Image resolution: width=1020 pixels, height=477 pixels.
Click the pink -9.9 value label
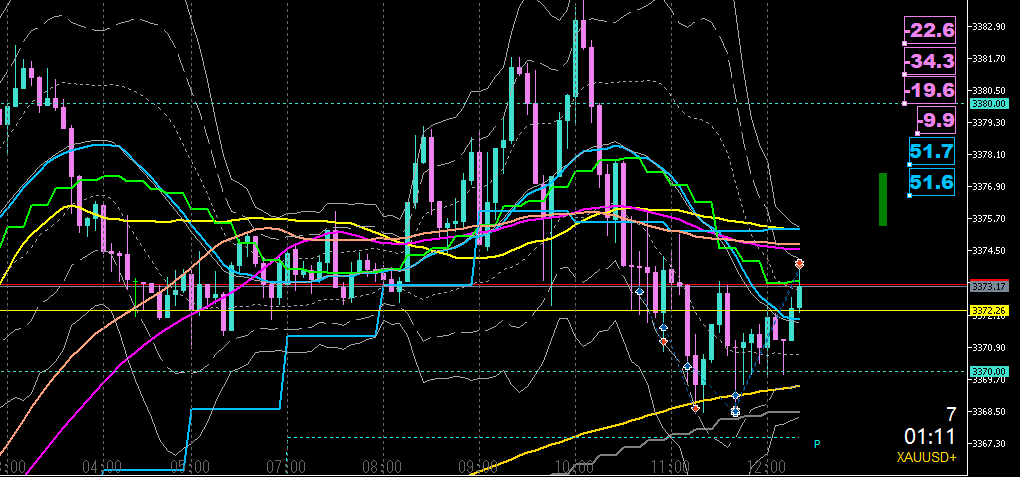(x=936, y=120)
